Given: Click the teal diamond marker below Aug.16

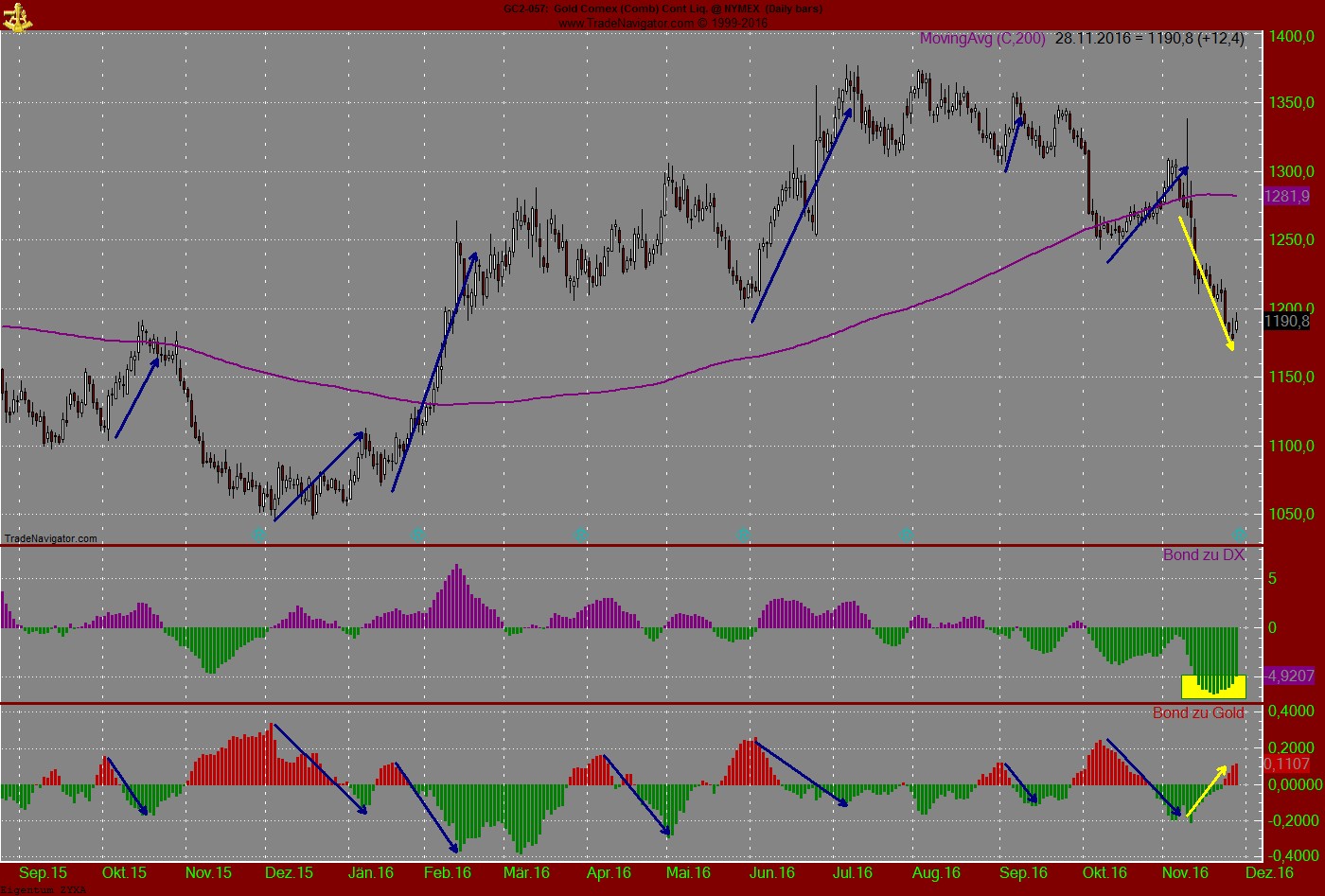Looking at the screenshot, I should [907, 534].
